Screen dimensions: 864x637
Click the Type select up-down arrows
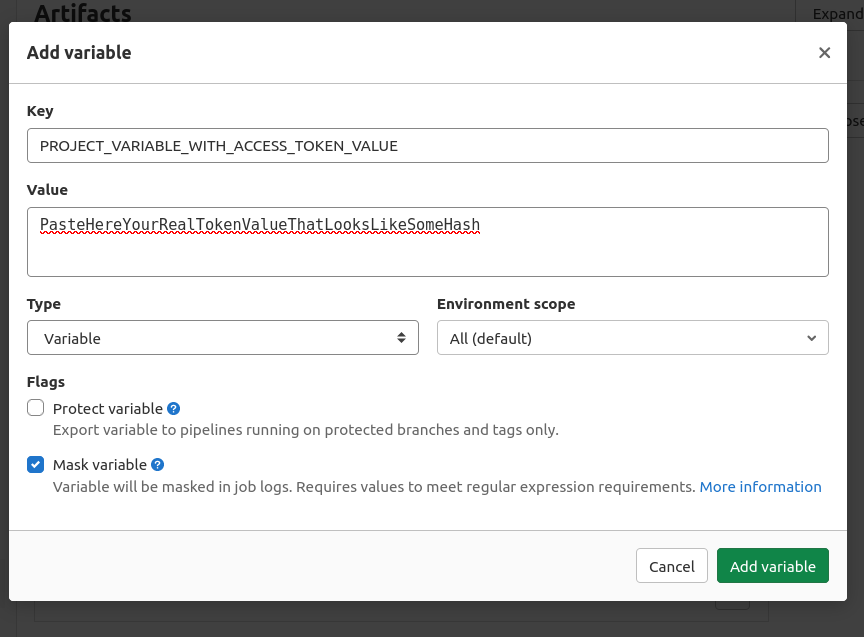point(402,338)
